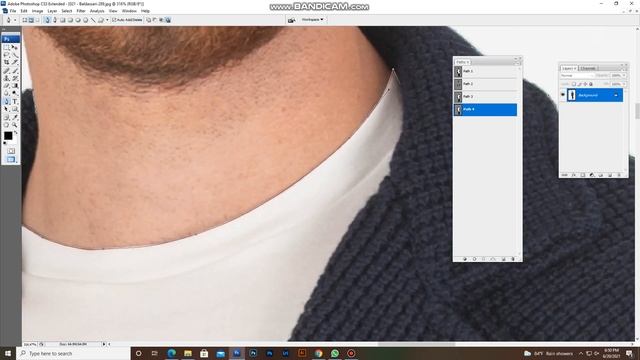The image size is (640, 360).
Task: Add layer mask in Layers panel
Action: point(583,175)
